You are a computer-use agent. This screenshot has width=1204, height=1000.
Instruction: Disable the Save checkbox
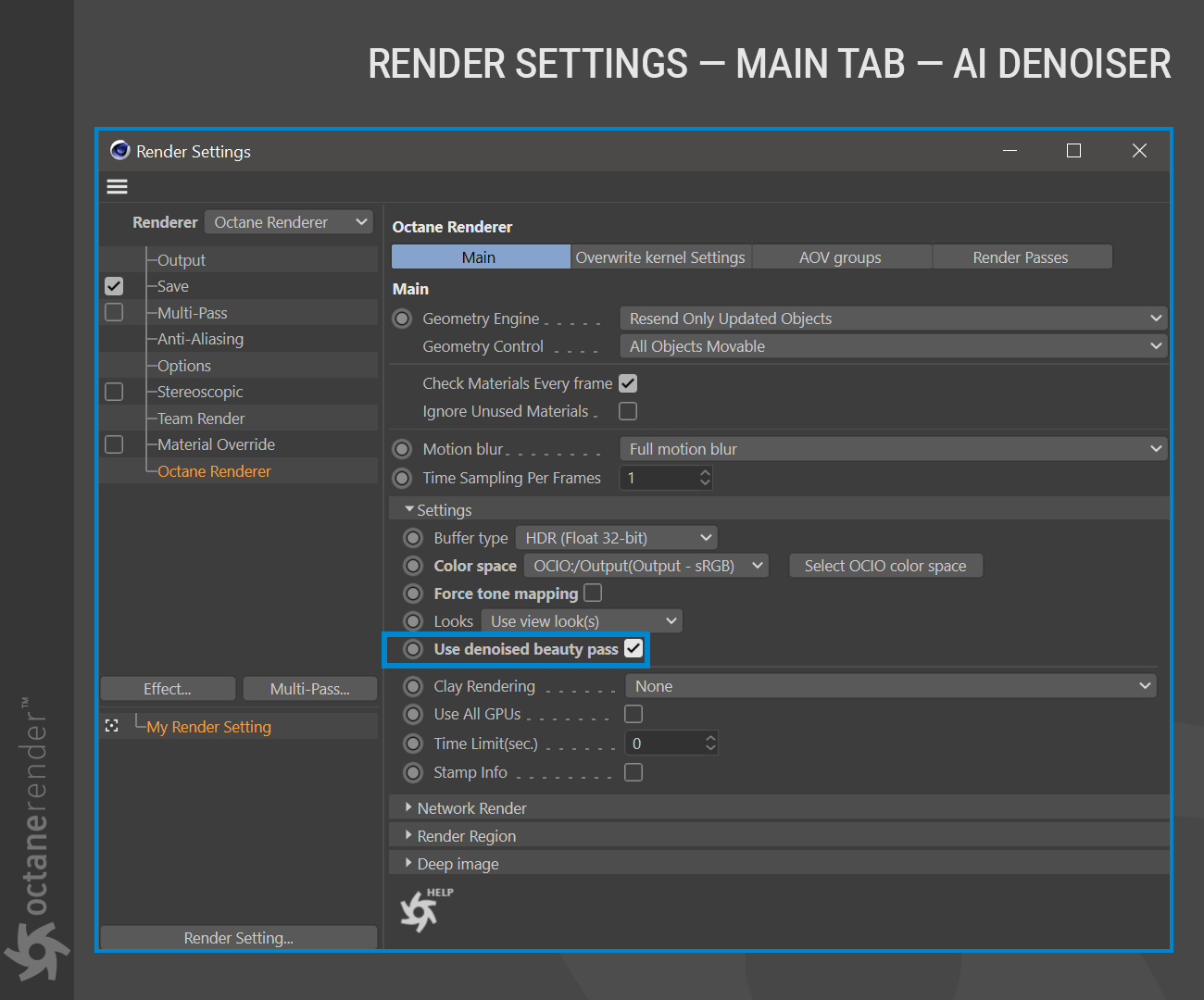(114, 286)
